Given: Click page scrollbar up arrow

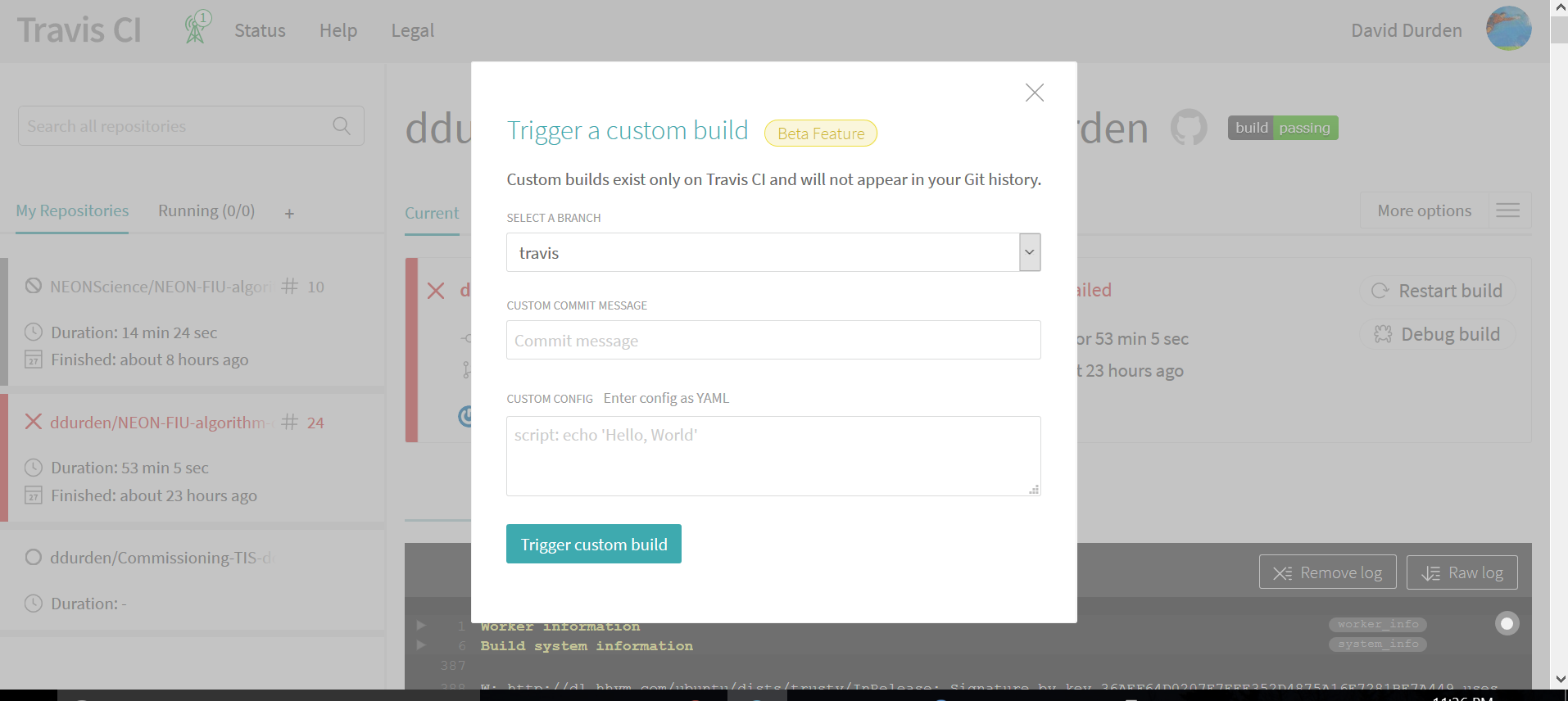Looking at the screenshot, I should point(1560,7).
